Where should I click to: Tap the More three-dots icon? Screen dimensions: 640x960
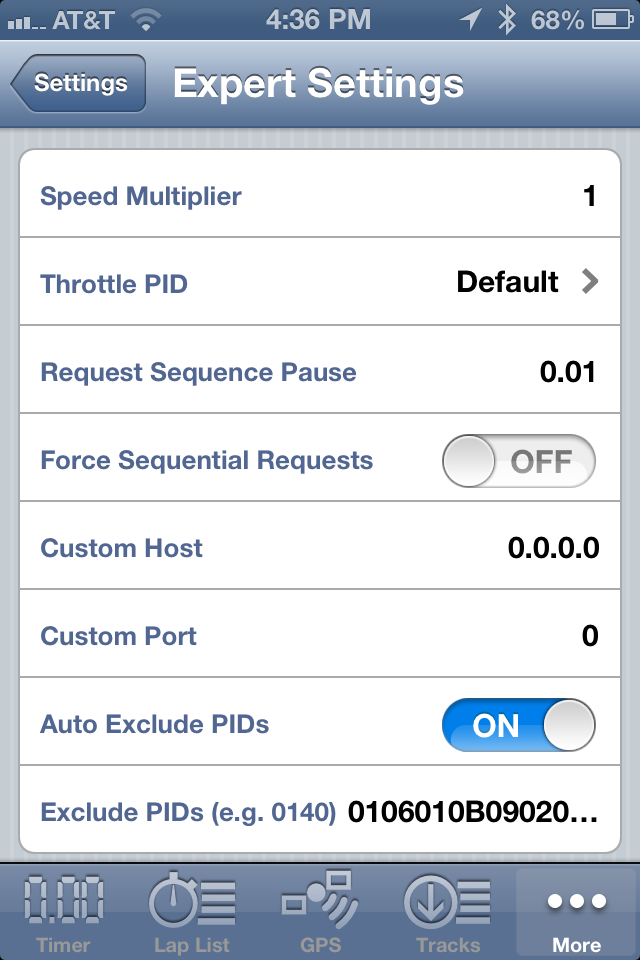click(577, 901)
